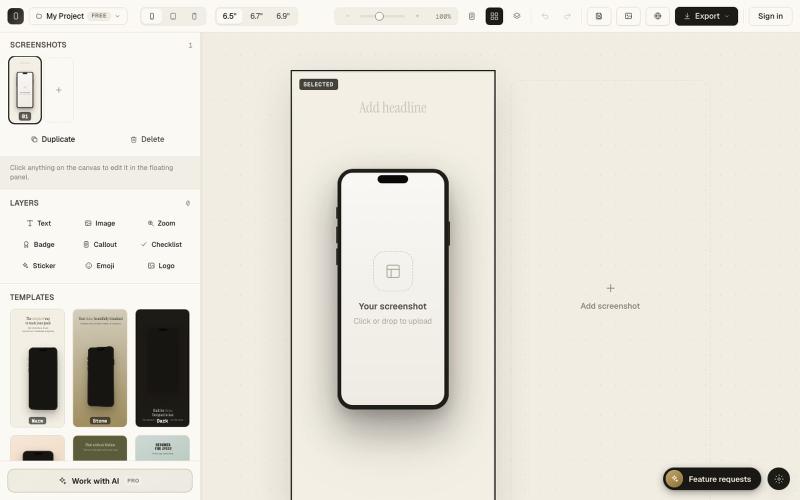
Task: Choose the 6.9" screen size
Action: (x=283, y=16)
